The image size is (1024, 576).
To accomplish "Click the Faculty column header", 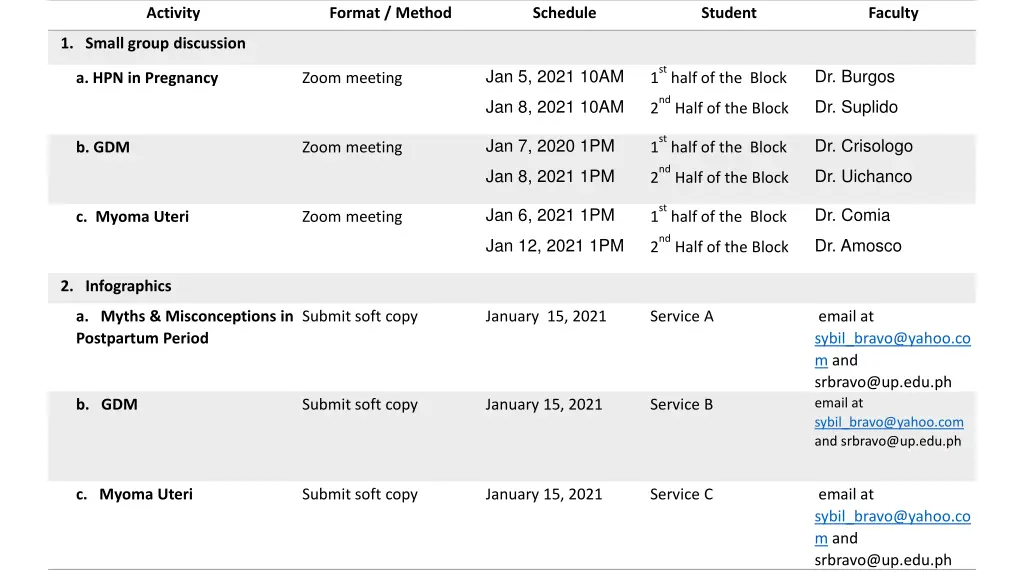I will [x=893, y=13].
